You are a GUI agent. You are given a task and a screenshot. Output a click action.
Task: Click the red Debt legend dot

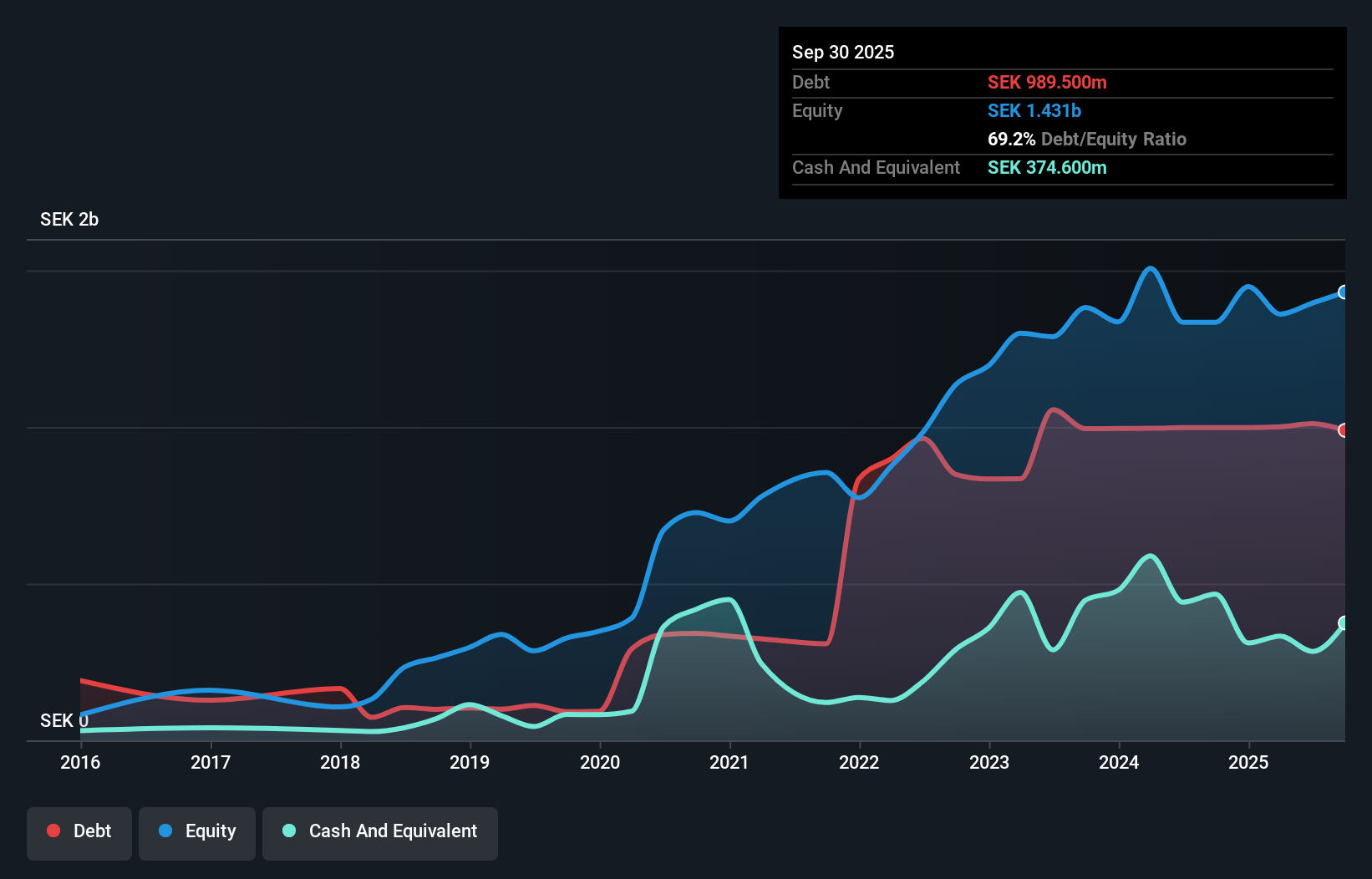tap(52, 830)
